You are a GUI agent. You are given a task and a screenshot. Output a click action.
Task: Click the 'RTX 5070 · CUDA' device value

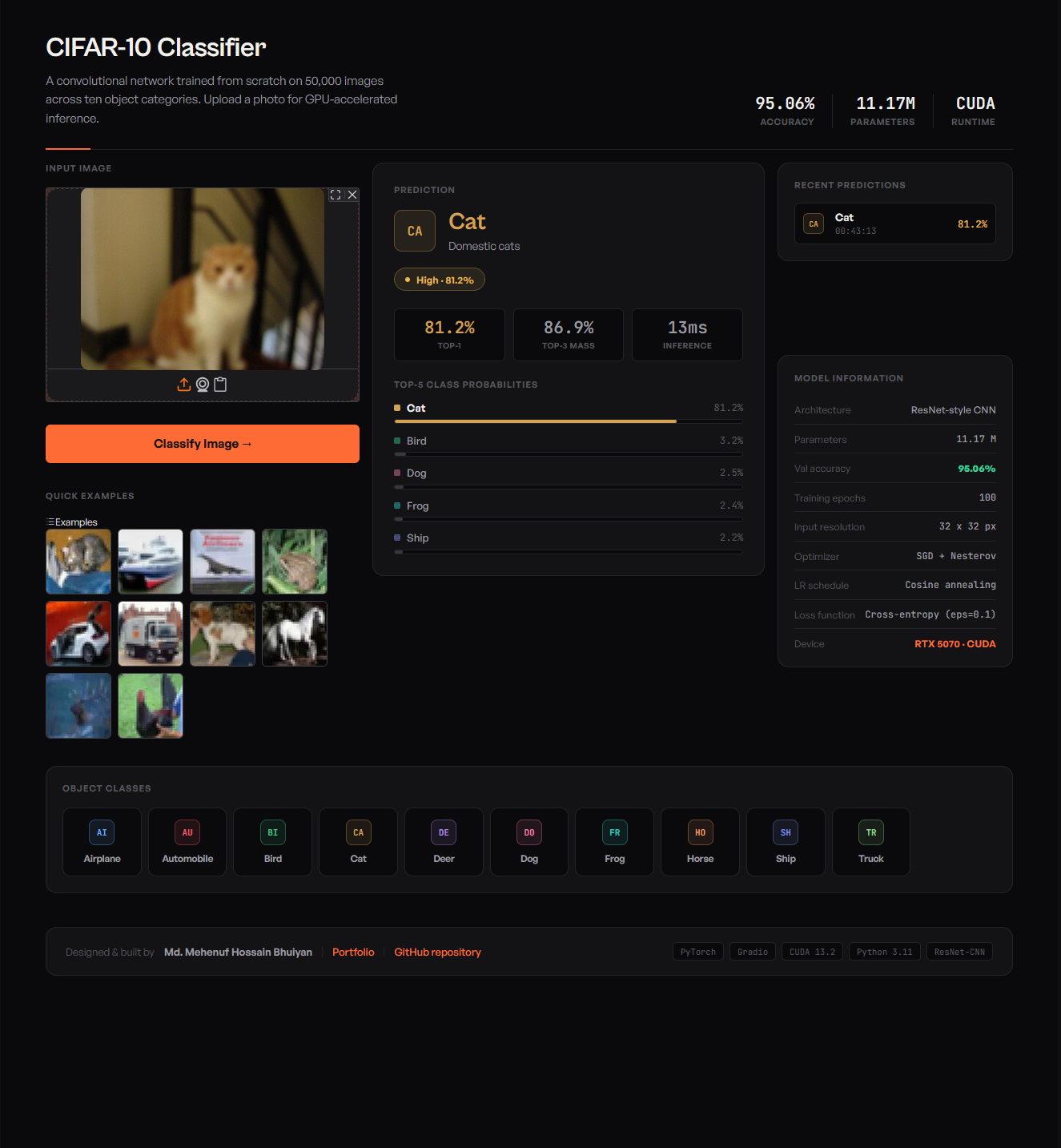point(955,644)
